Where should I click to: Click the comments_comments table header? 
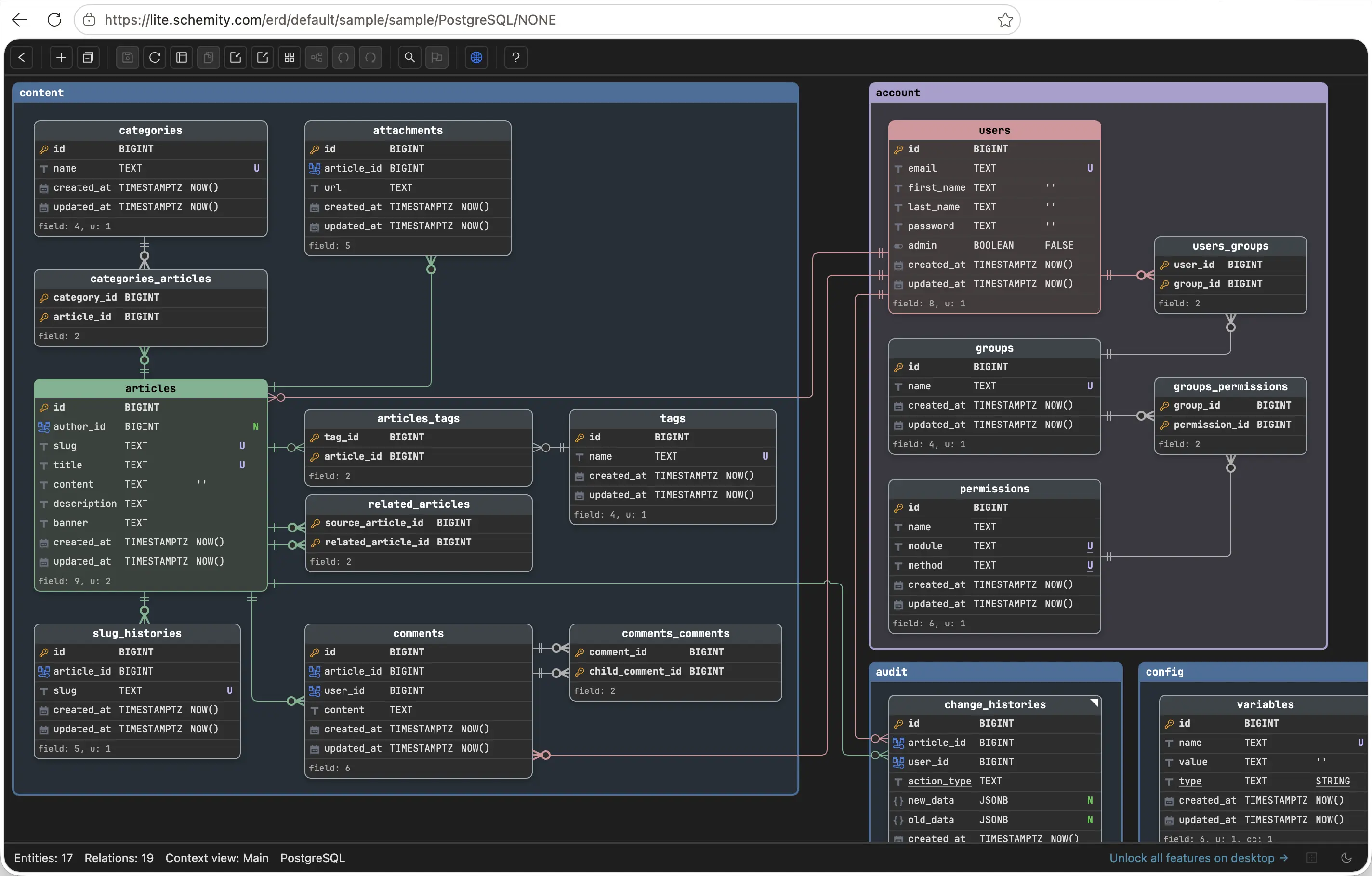coord(675,633)
